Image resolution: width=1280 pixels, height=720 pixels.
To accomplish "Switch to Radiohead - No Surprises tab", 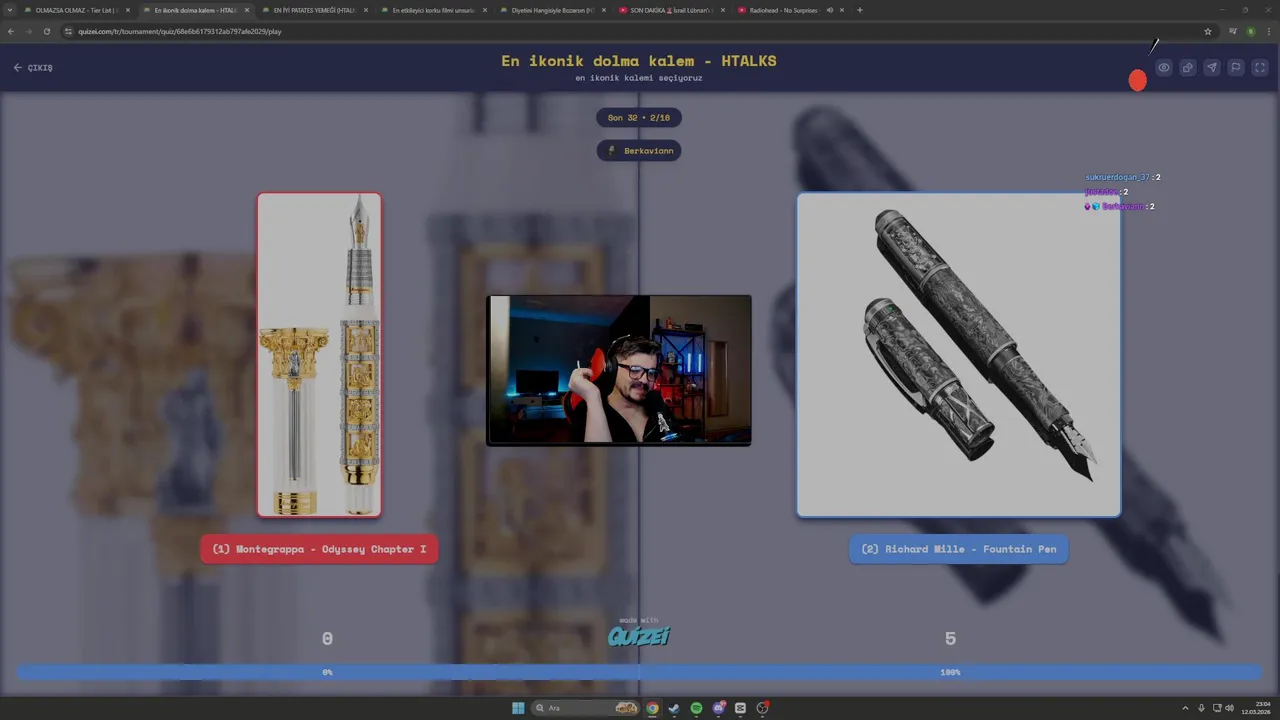I will coord(784,10).
